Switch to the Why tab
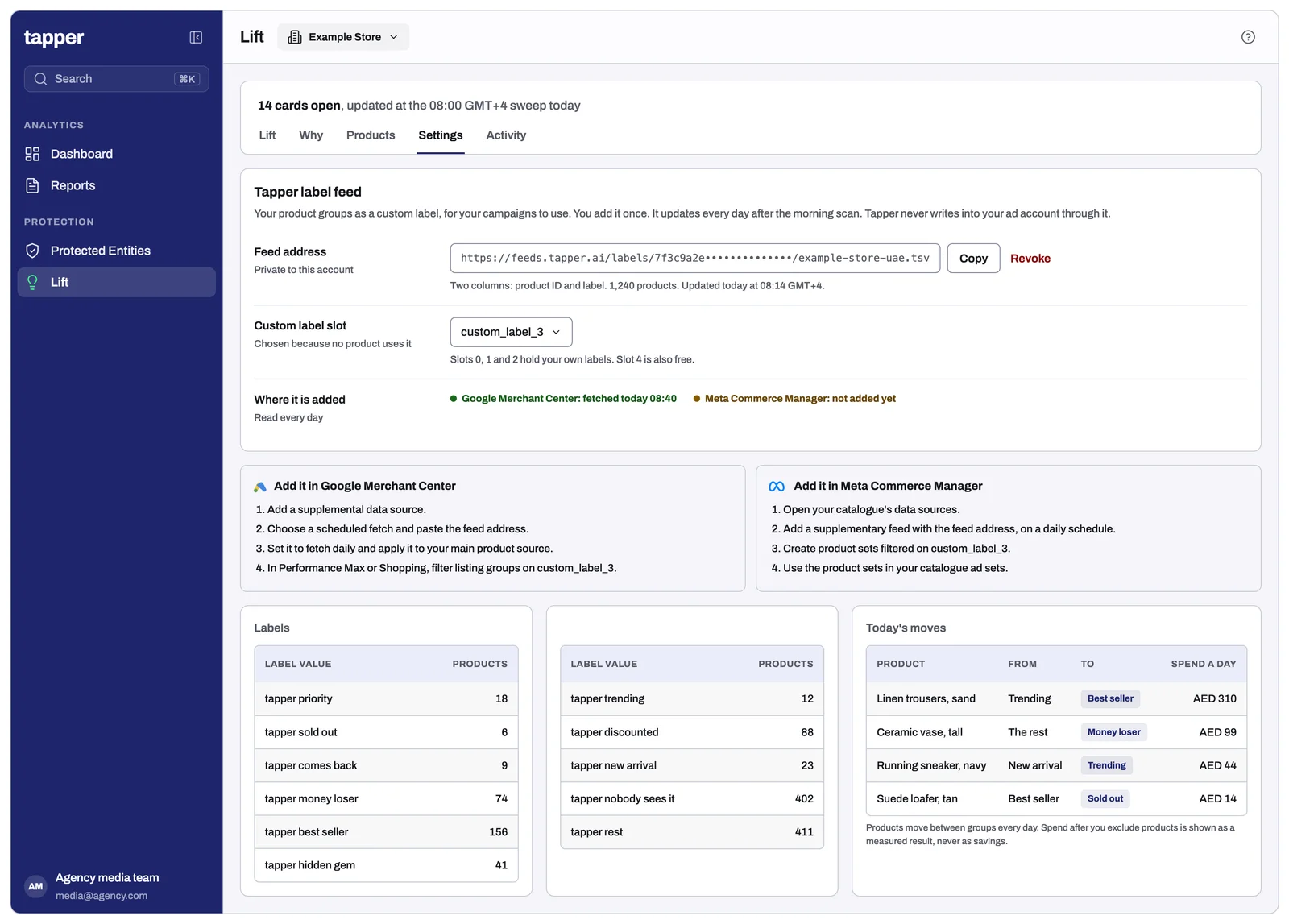The width and height of the screenshot is (1289, 924). [311, 135]
